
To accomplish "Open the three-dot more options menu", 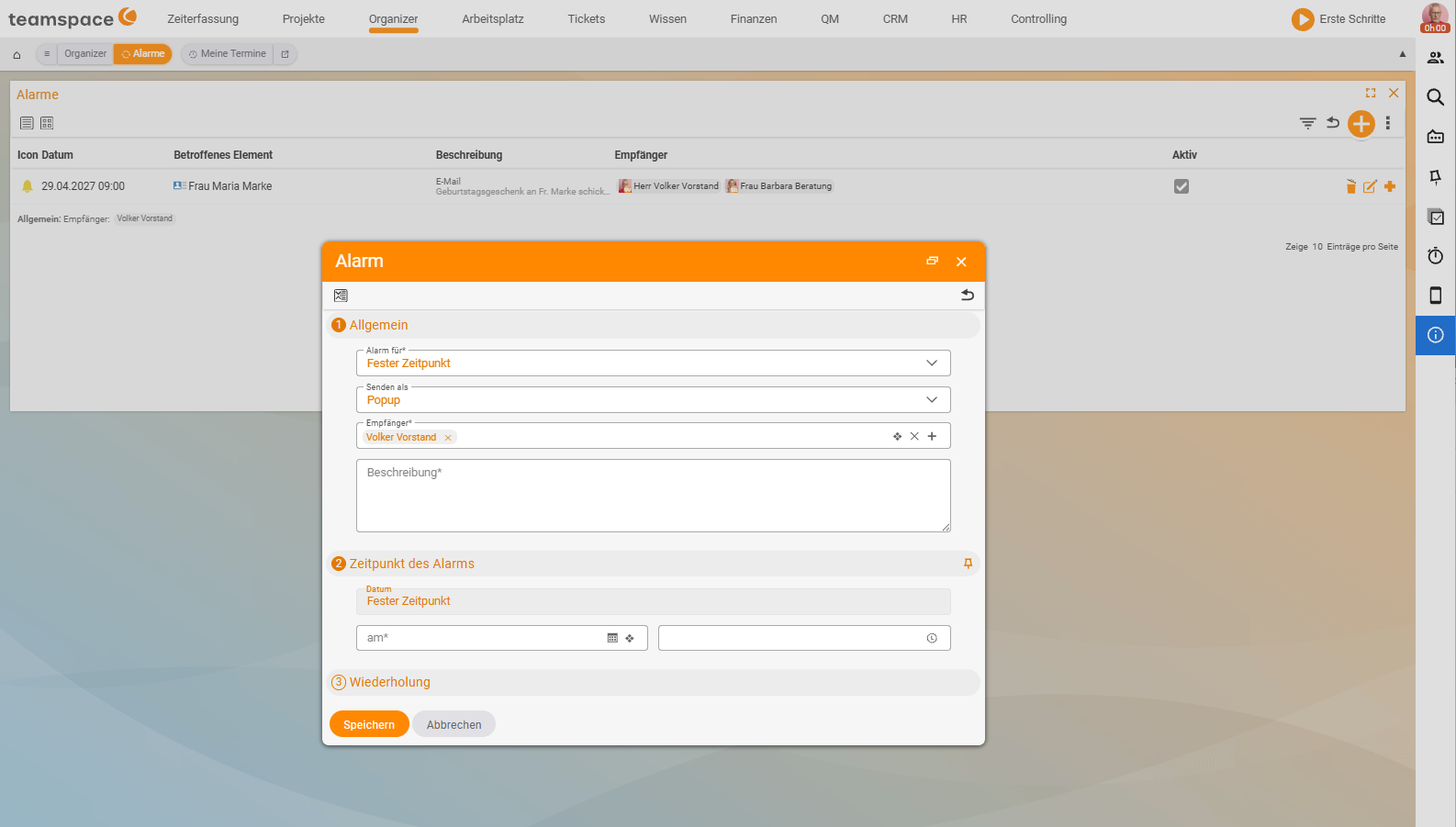I will (1388, 123).
